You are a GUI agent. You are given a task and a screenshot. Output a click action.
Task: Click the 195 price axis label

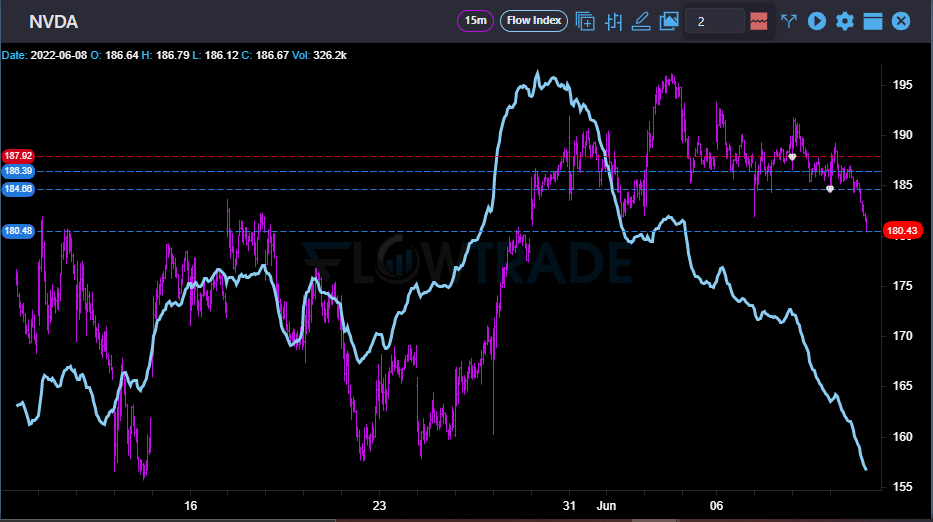click(902, 85)
